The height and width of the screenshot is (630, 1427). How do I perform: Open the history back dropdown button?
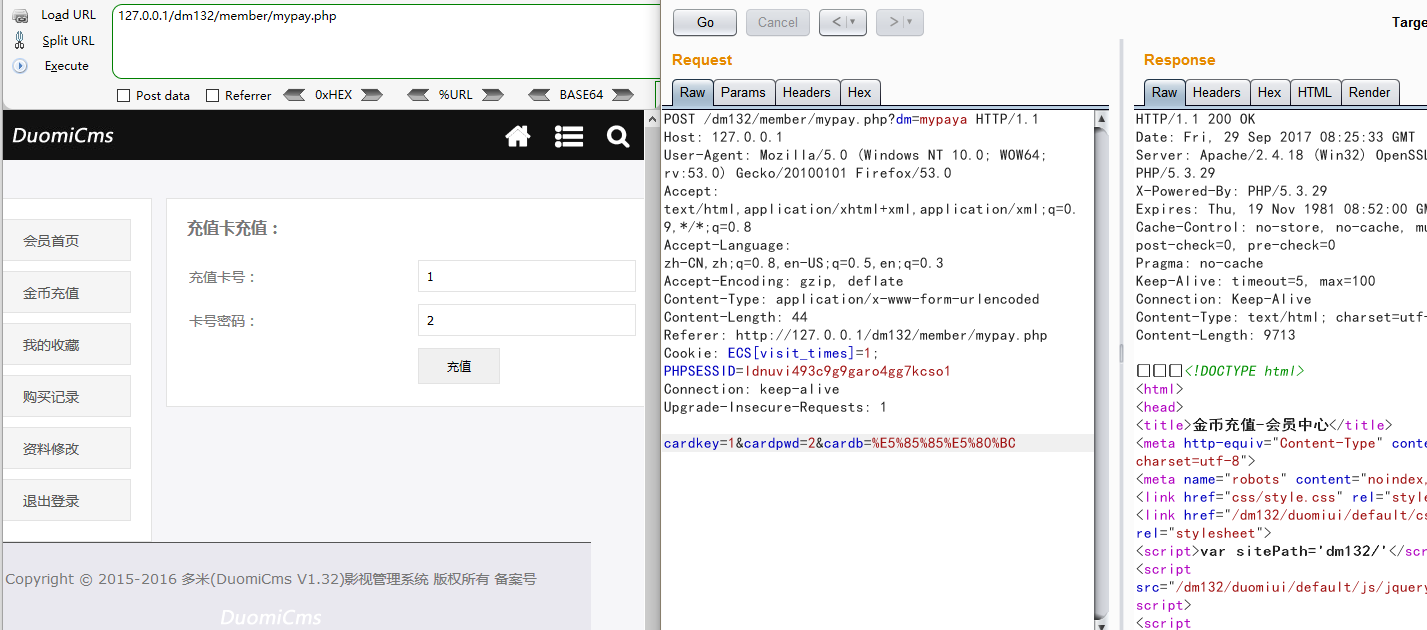click(843, 23)
